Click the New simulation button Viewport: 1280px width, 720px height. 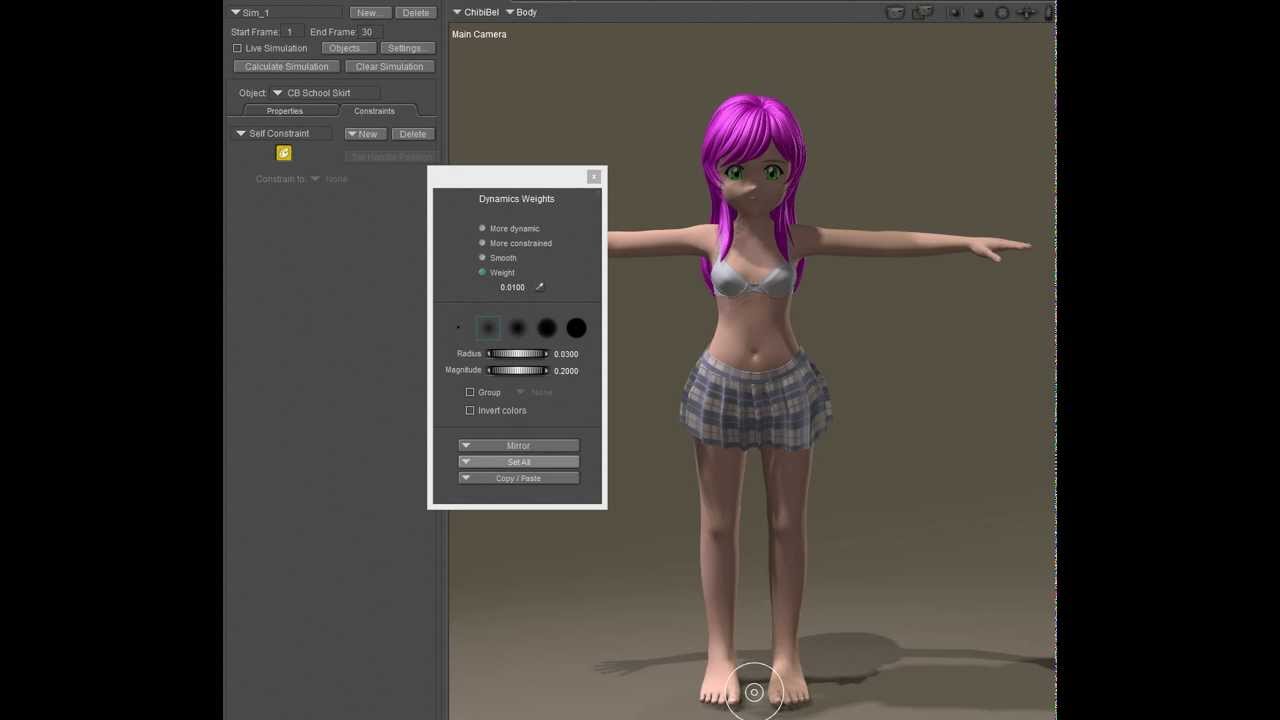370,13
